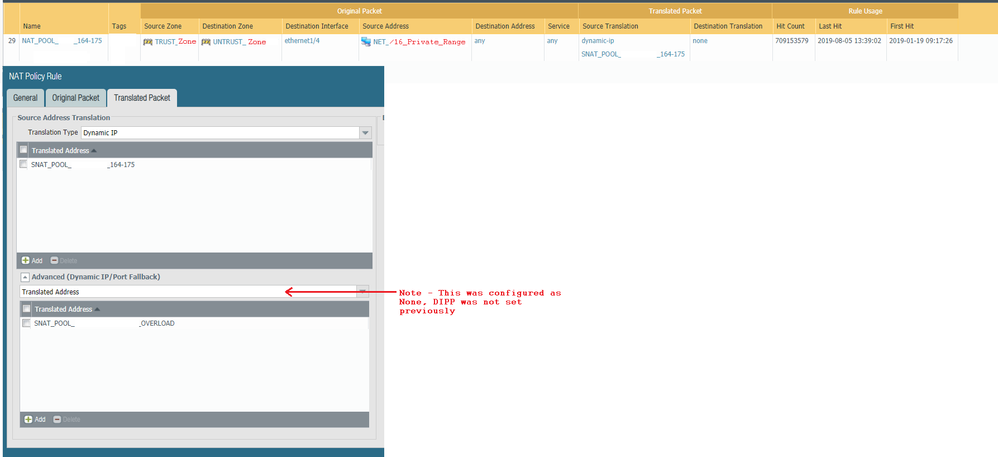This screenshot has height=457, width=998.
Task: Click the Hit Count column header
Action: (790, 25)
